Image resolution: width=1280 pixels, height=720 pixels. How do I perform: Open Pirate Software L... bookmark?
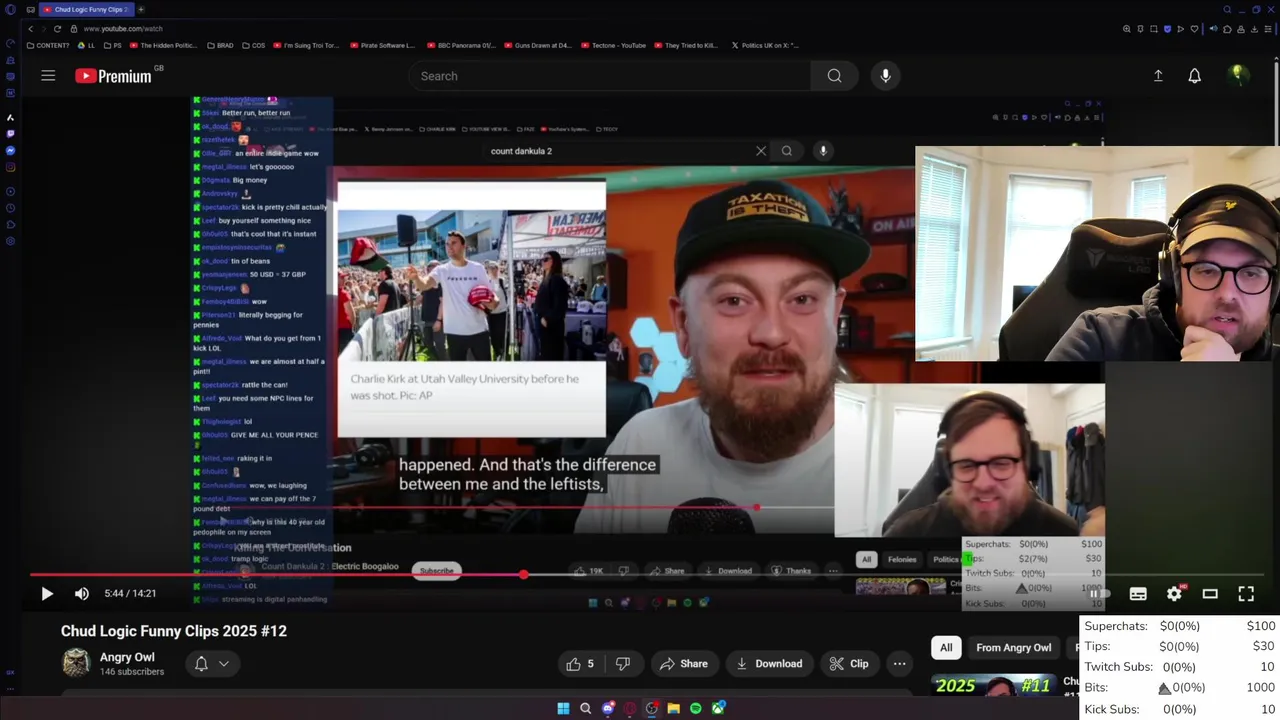382,45
